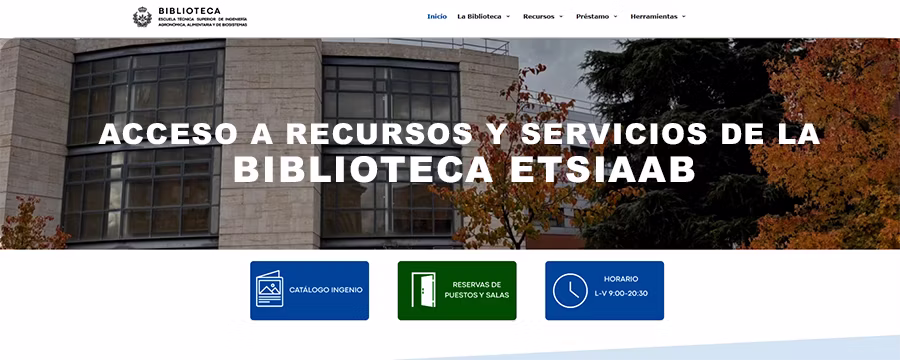Screen dimensions: 900x360
Task: Click the Escuela Técnica Superior subtitle text
Action: [x=203, y=22]
